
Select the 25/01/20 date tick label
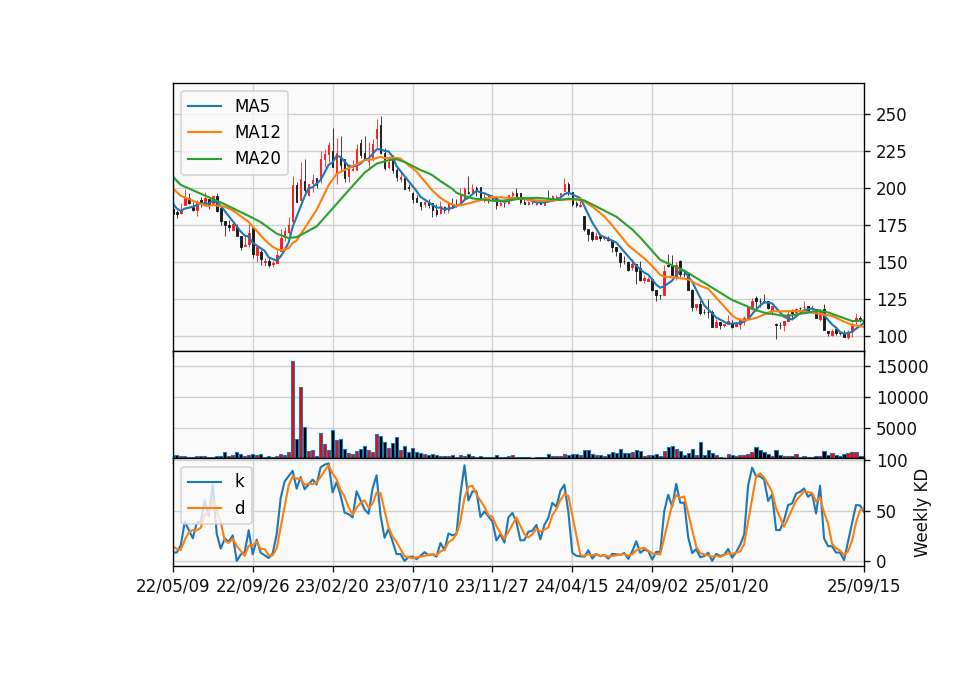click(732, 586)
